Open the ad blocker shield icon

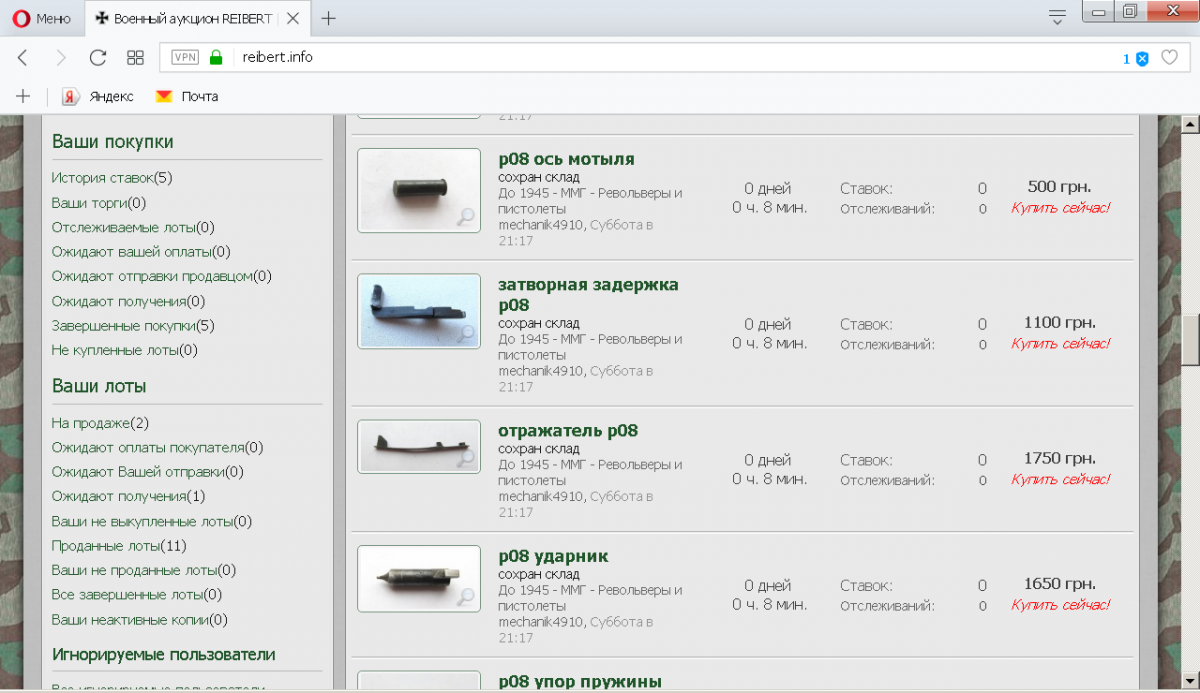(1142, 59)
